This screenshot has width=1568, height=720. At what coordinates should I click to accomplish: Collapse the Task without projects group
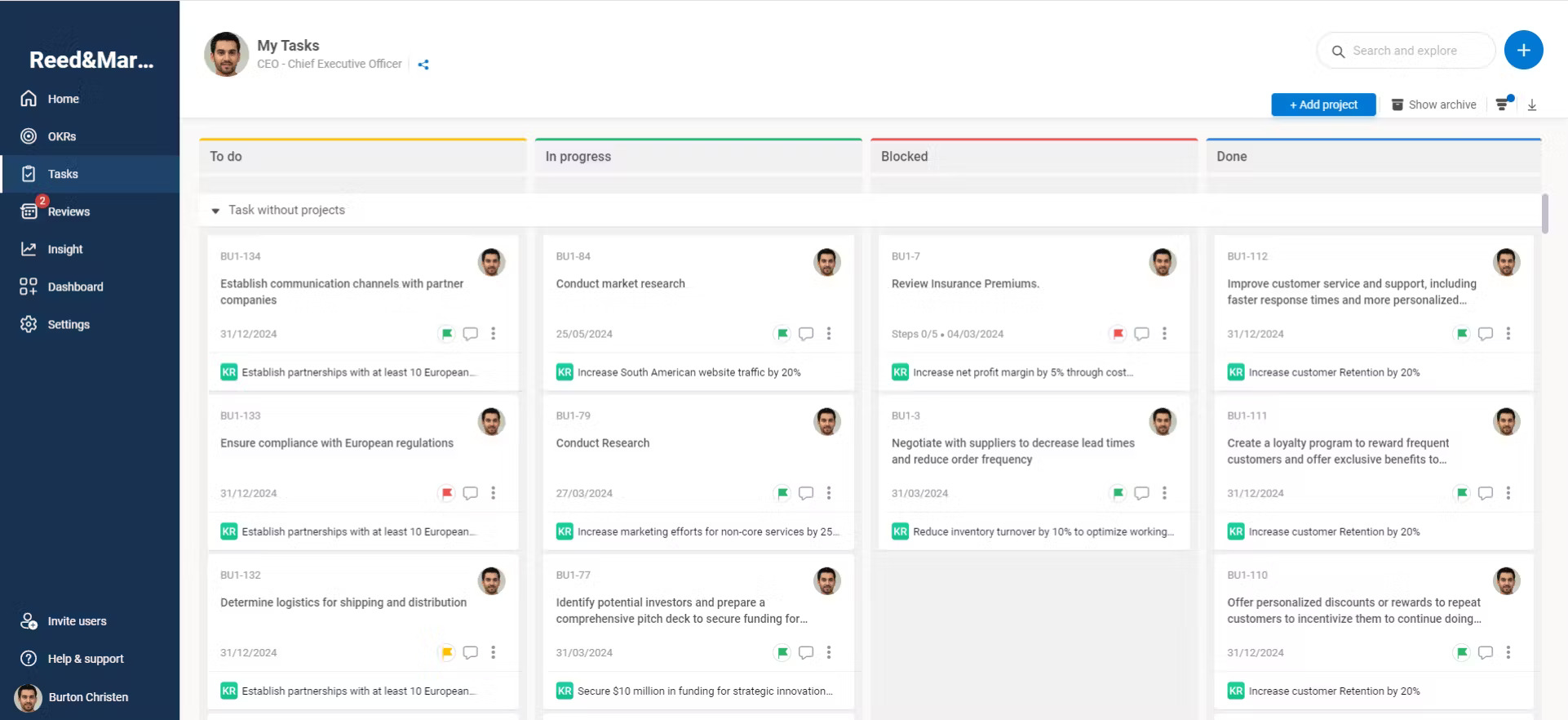point(215,211)
